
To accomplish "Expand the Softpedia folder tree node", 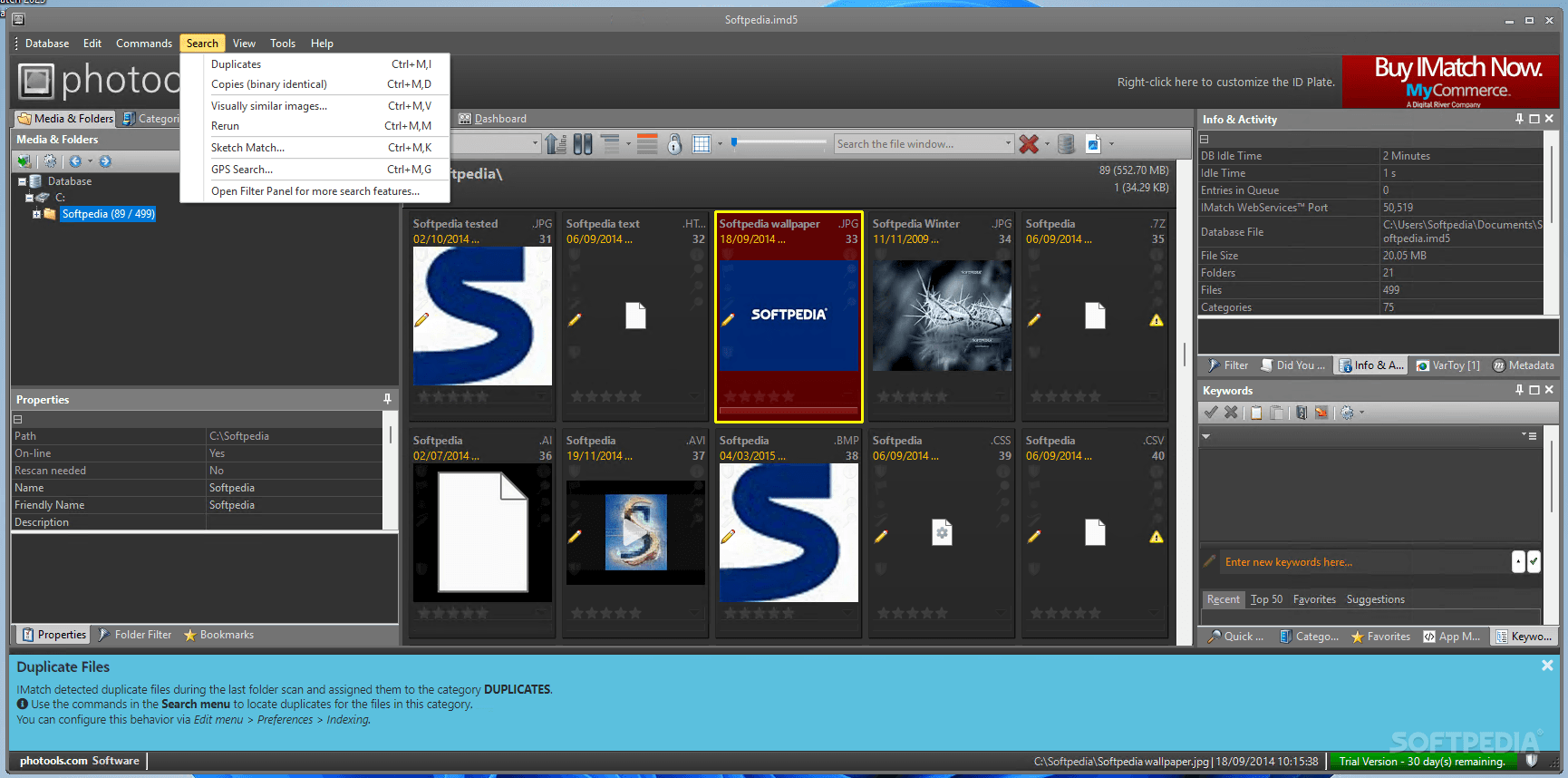I will coord(36,214).
